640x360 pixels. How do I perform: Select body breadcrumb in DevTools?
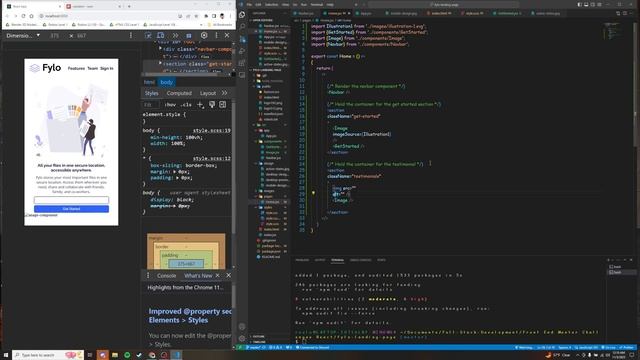click(167, 82)
